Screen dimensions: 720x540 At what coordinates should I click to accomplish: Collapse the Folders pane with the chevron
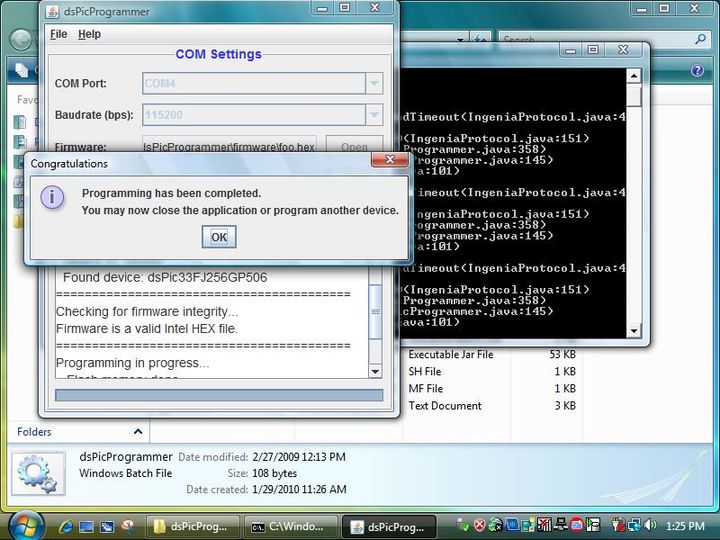(139, 432)
